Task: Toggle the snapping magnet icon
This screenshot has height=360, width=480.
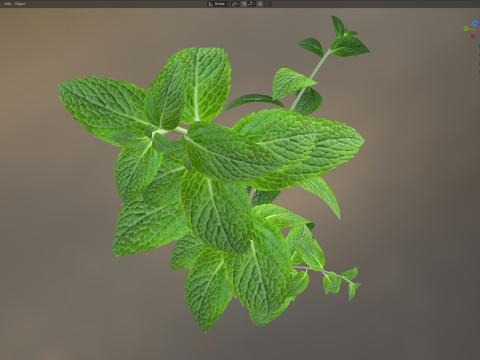Action: [244, 4]
